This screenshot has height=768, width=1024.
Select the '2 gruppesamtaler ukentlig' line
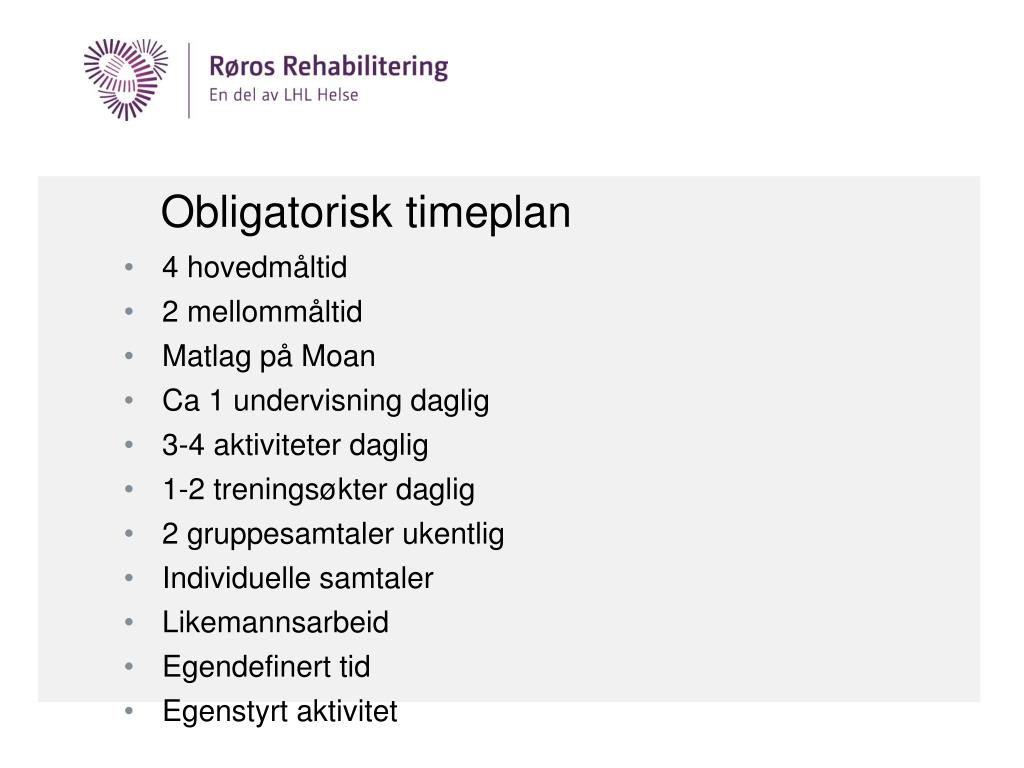point(333,534)
